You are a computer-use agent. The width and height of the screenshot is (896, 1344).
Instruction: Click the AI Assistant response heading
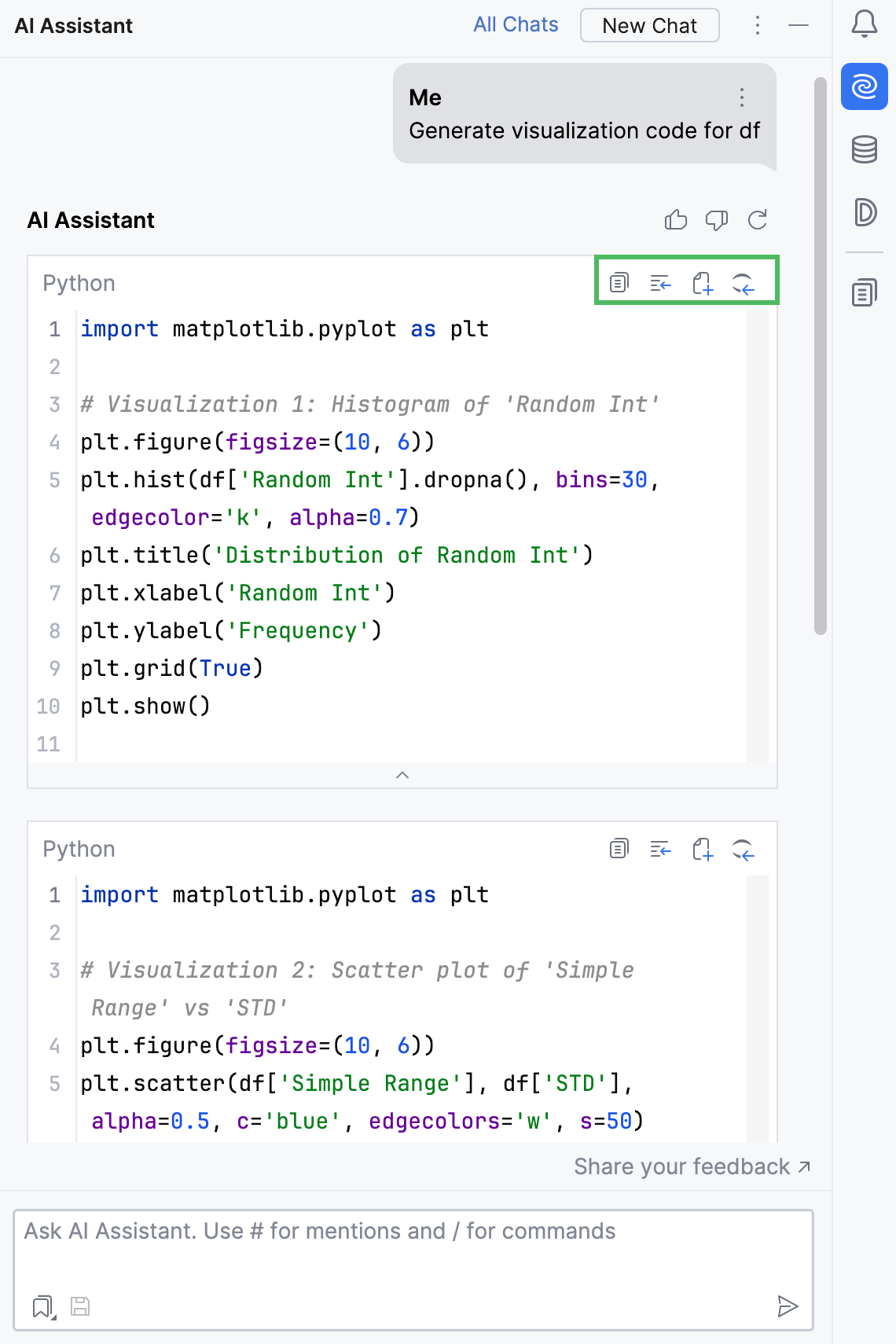(91, 220)
